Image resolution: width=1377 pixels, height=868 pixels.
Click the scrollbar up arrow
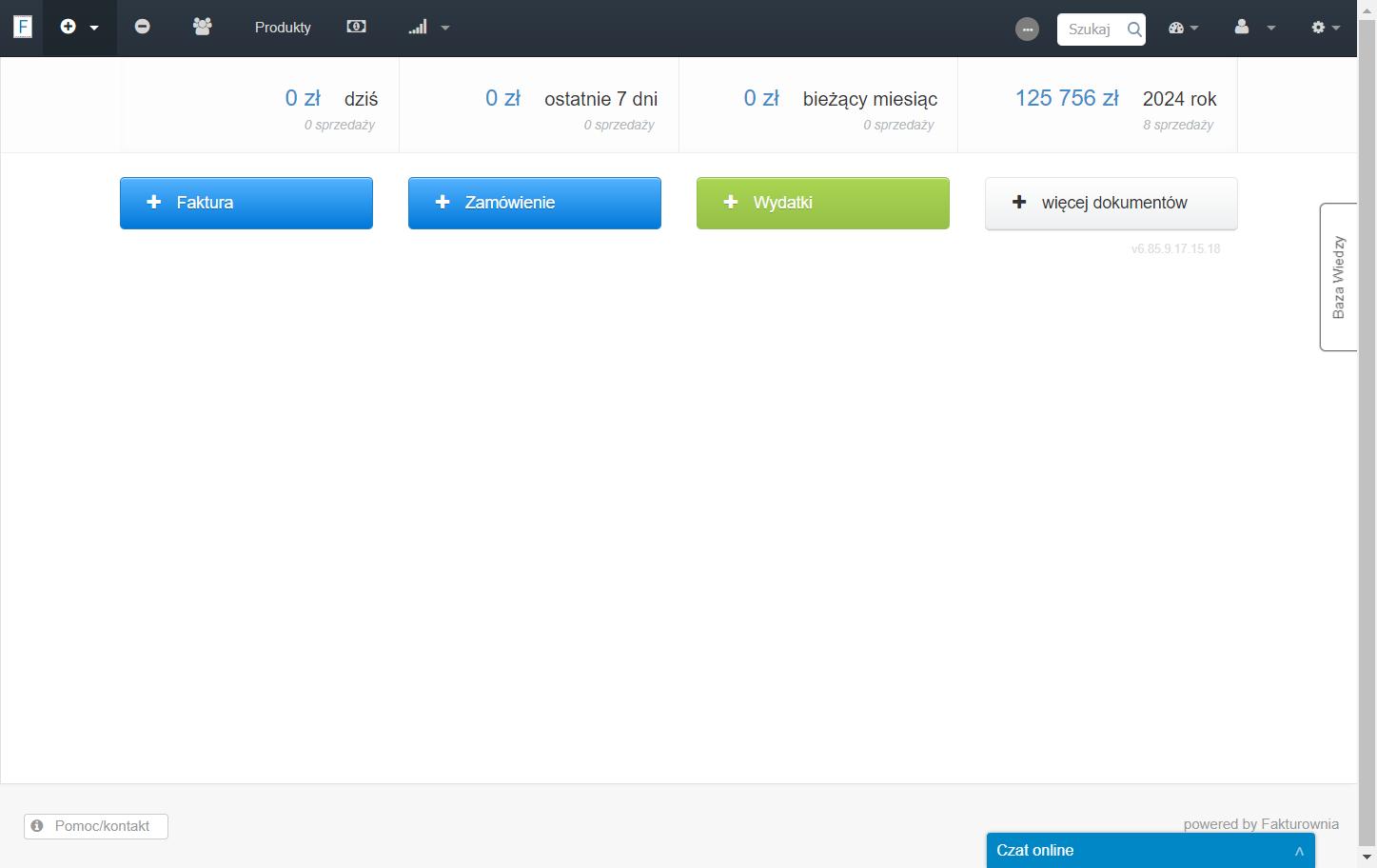click(1367, 9)
